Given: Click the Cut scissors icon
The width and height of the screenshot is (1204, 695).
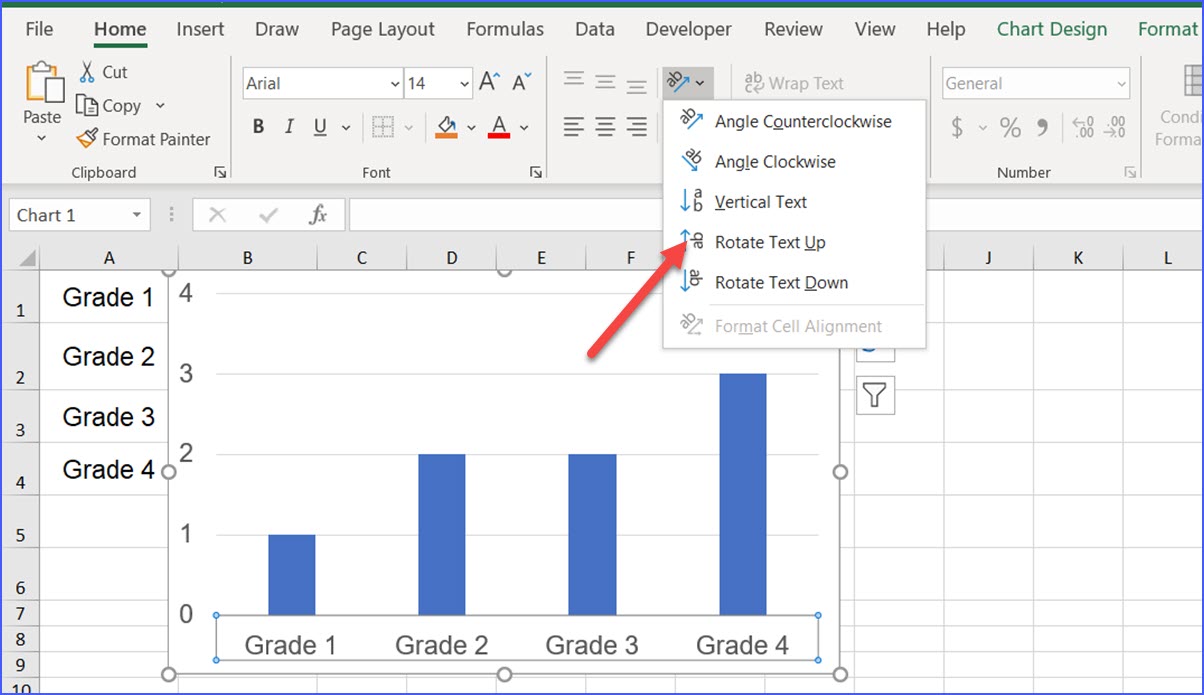Looking at the screenshot, I should click(x=89, y=71).
